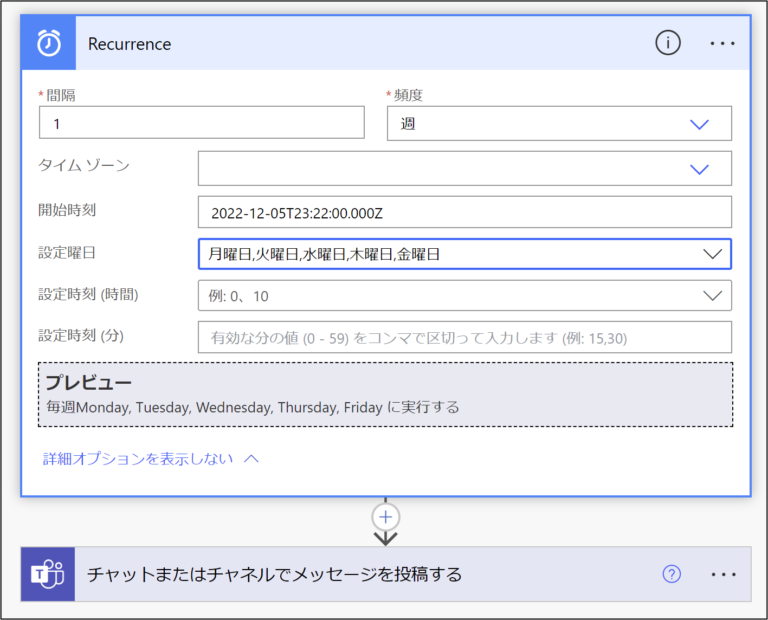Click the タイム ゾーン label
The height and width of the screenshot is (620, 768).
tap(84, 166)
